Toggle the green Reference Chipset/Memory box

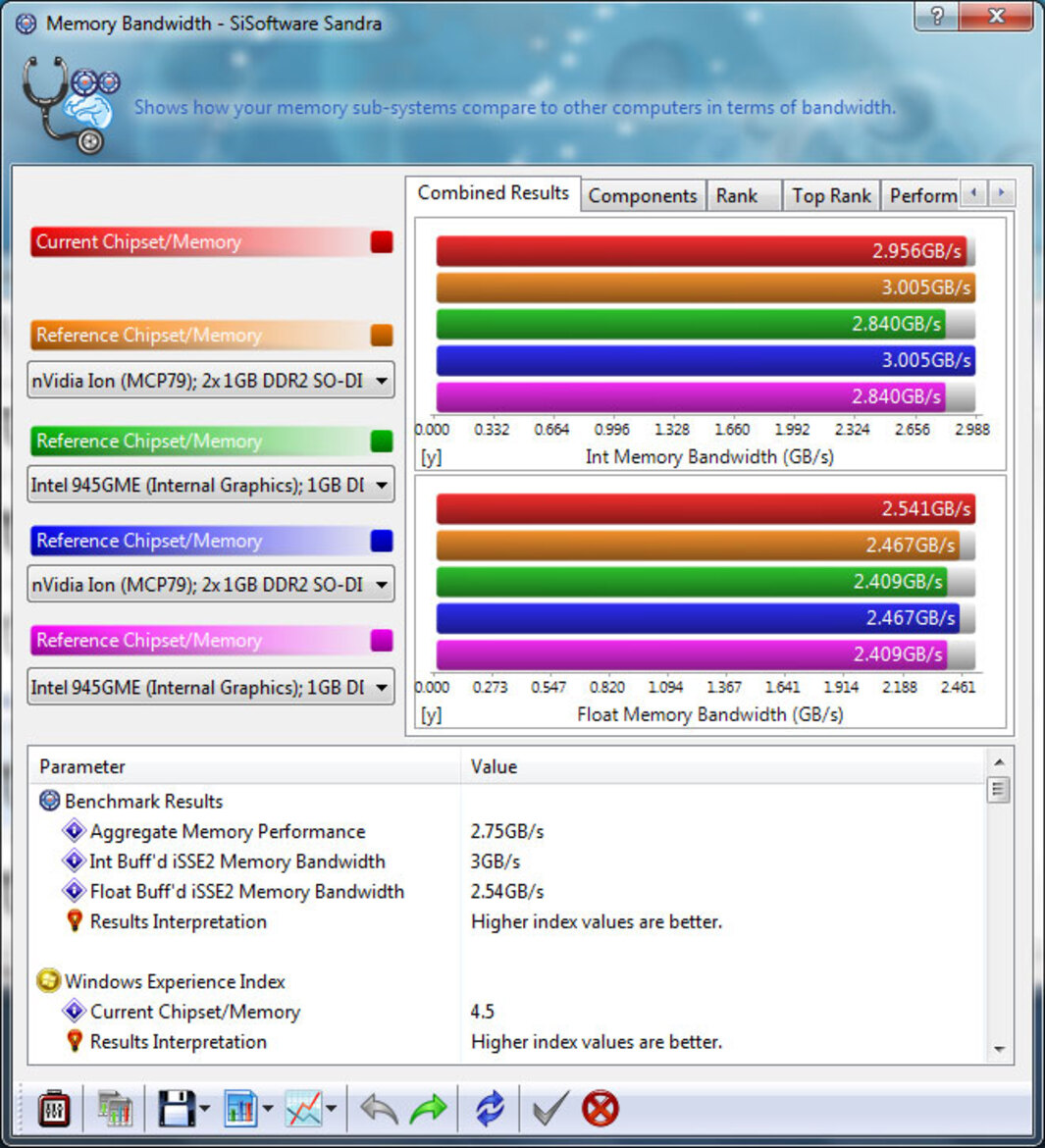(382, 441)
